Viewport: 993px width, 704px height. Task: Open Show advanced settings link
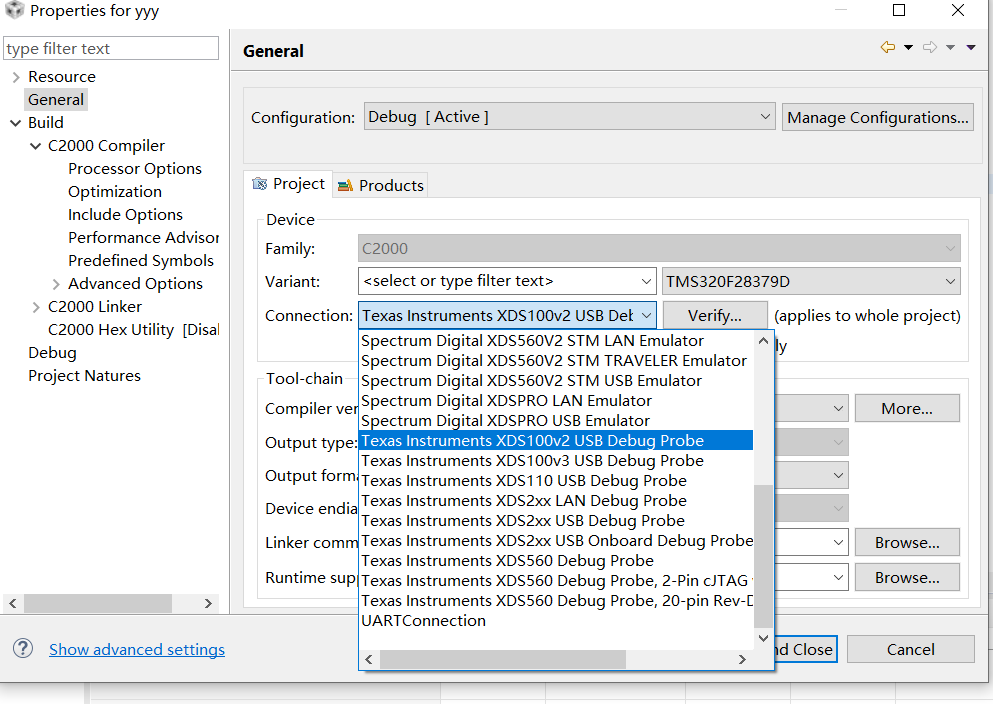point(137,649)
